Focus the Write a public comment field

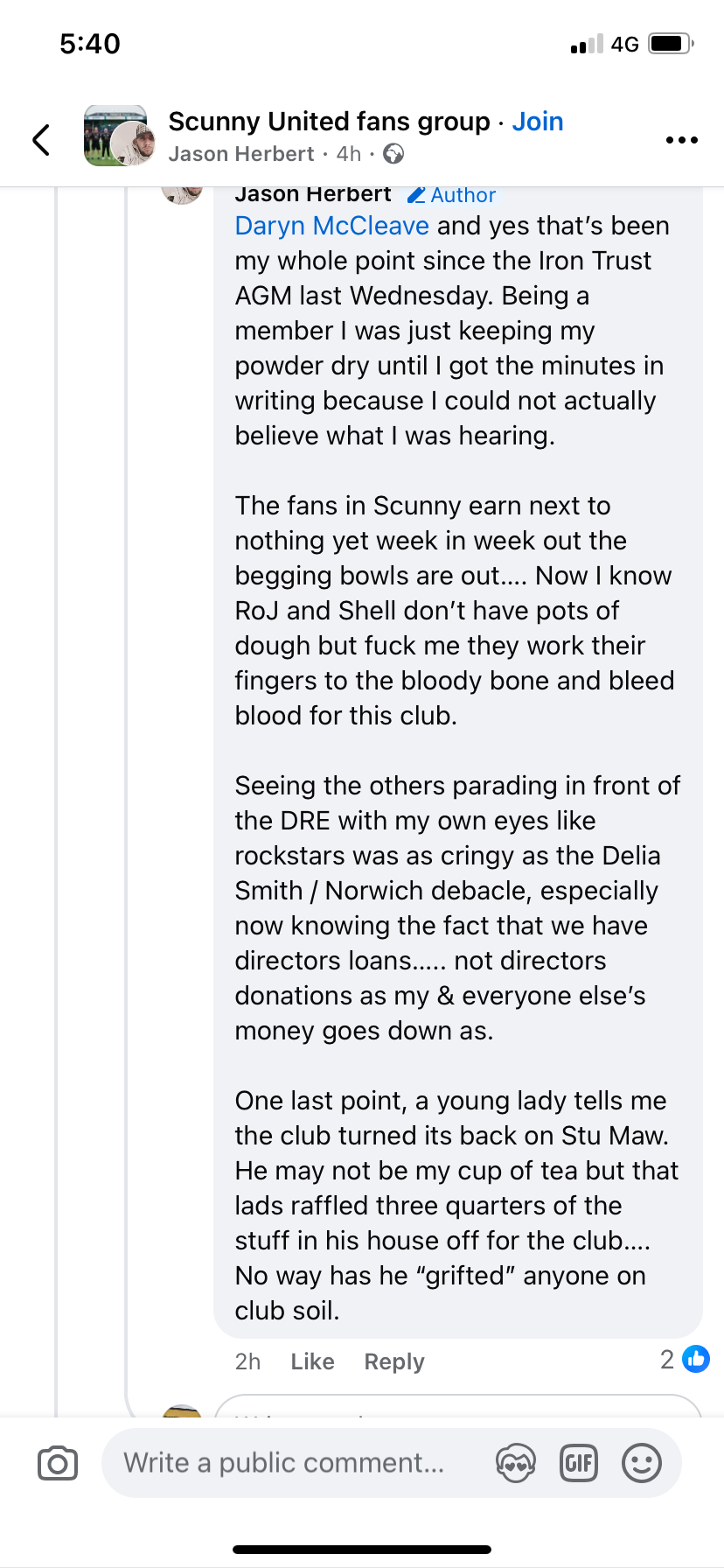pyautogui.click(x=284, y=1463)
